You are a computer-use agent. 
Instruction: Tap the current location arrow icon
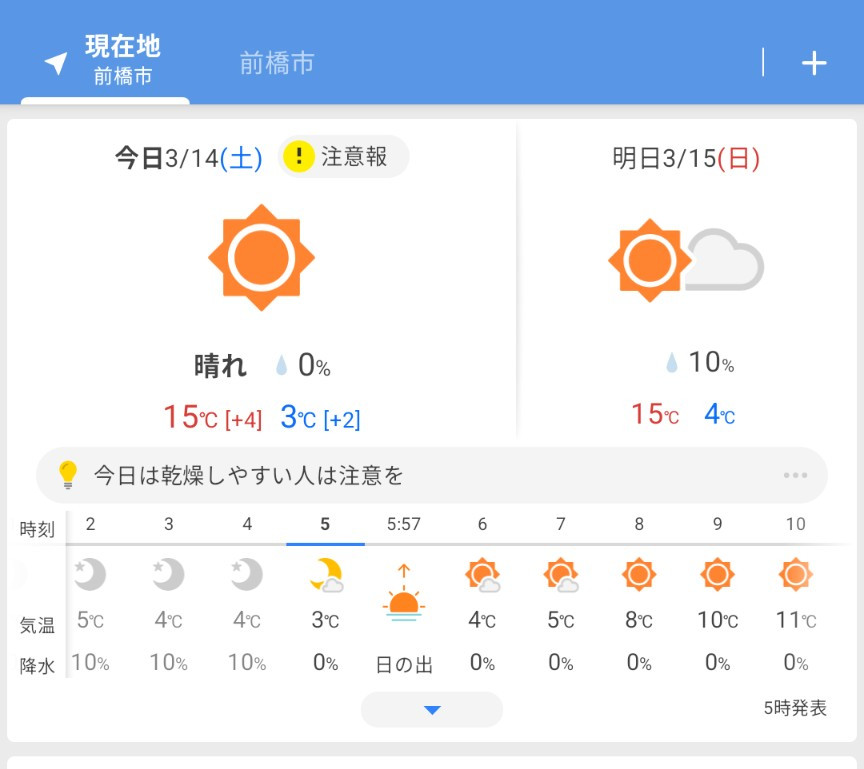(56, 62)
